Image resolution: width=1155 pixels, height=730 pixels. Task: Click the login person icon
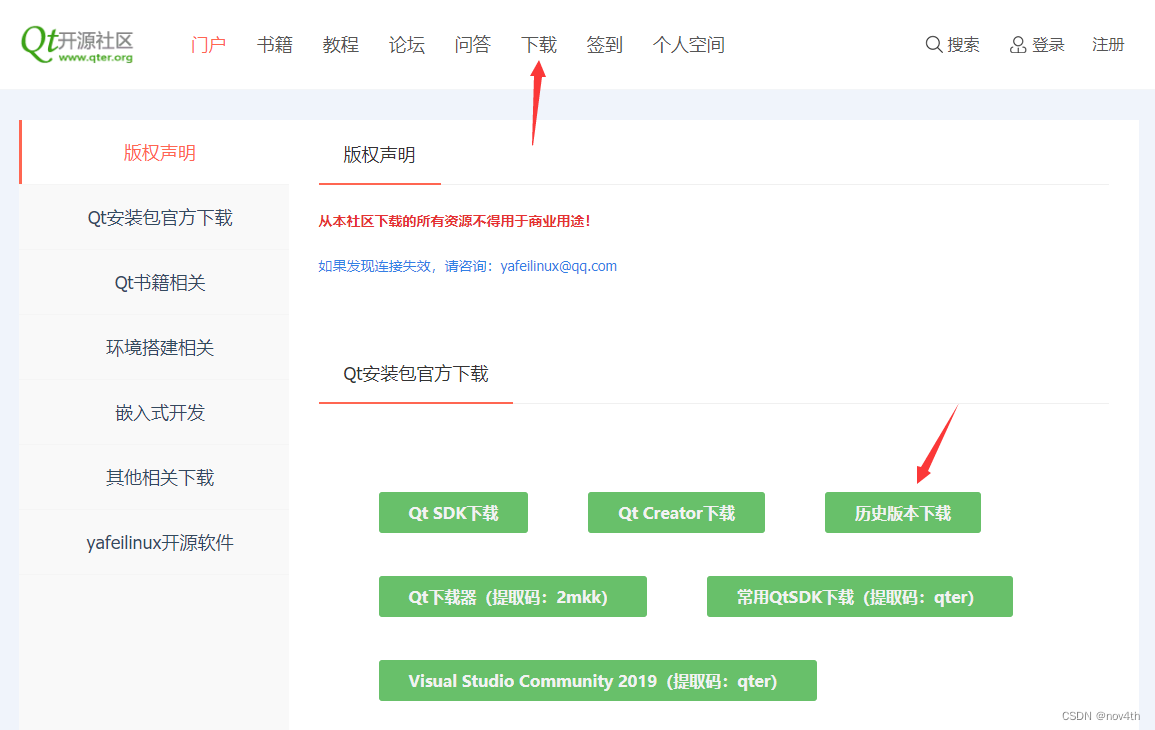[x=1017, y=44]
